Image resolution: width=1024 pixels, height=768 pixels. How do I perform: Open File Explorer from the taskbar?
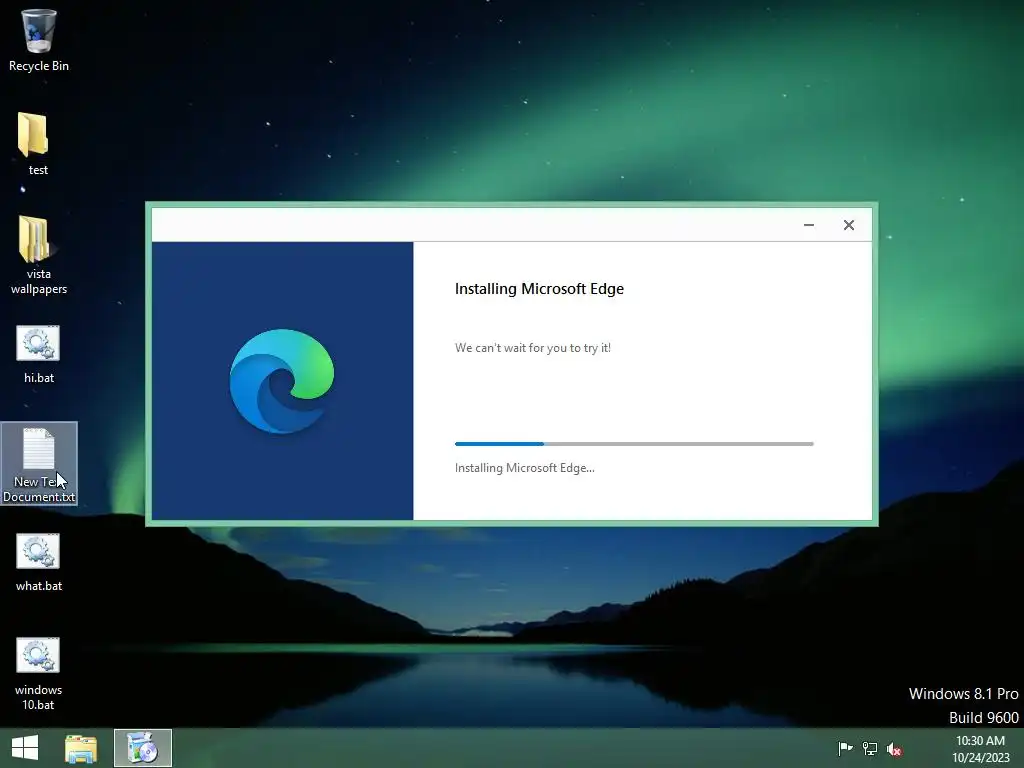[x=81, y=748]
